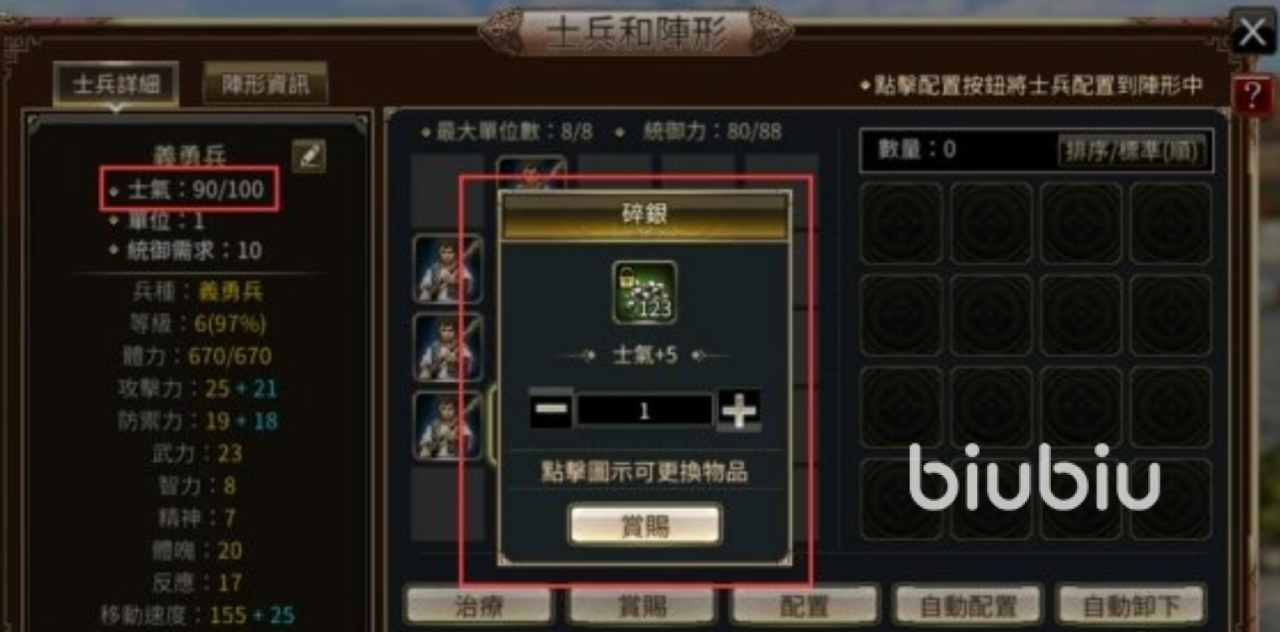Confirm with the 賞賜 button in the popup

point(645,525)
